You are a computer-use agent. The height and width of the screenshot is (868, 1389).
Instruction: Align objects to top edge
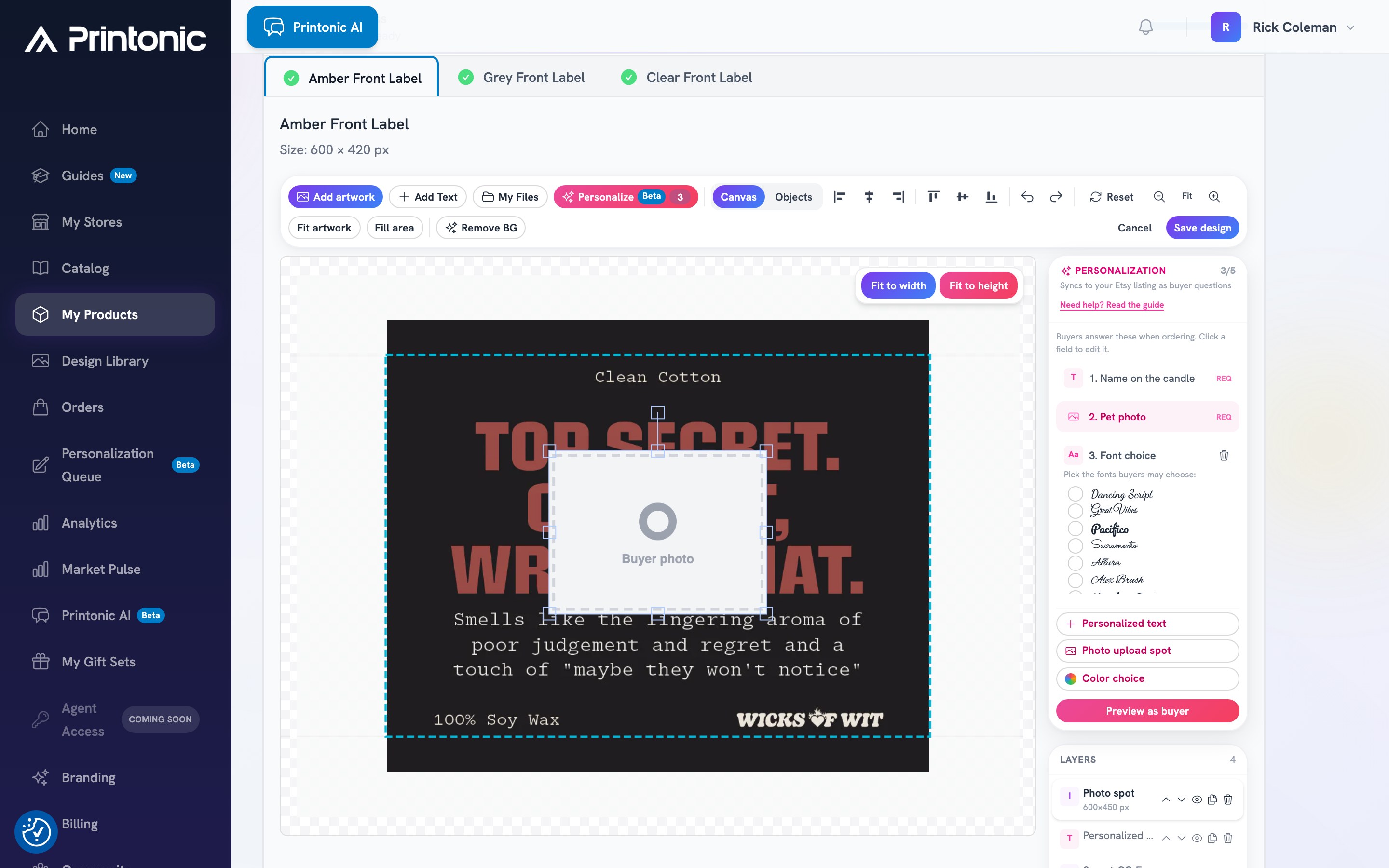pos(933,197)
